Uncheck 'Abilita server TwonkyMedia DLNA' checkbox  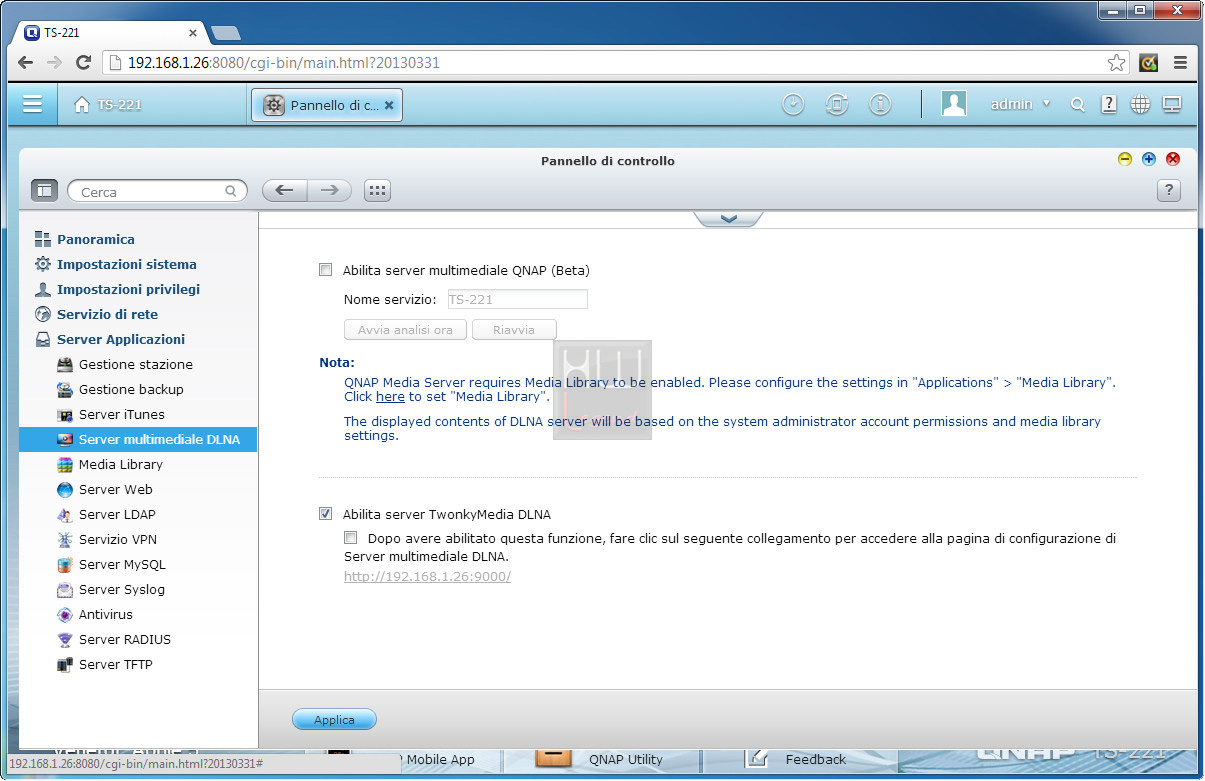325,514
